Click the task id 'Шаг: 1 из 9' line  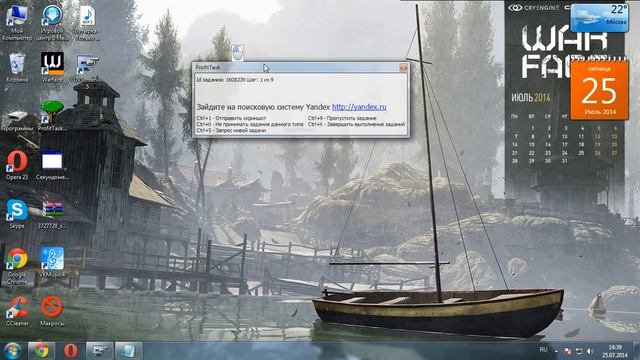[x=235, y=80]
